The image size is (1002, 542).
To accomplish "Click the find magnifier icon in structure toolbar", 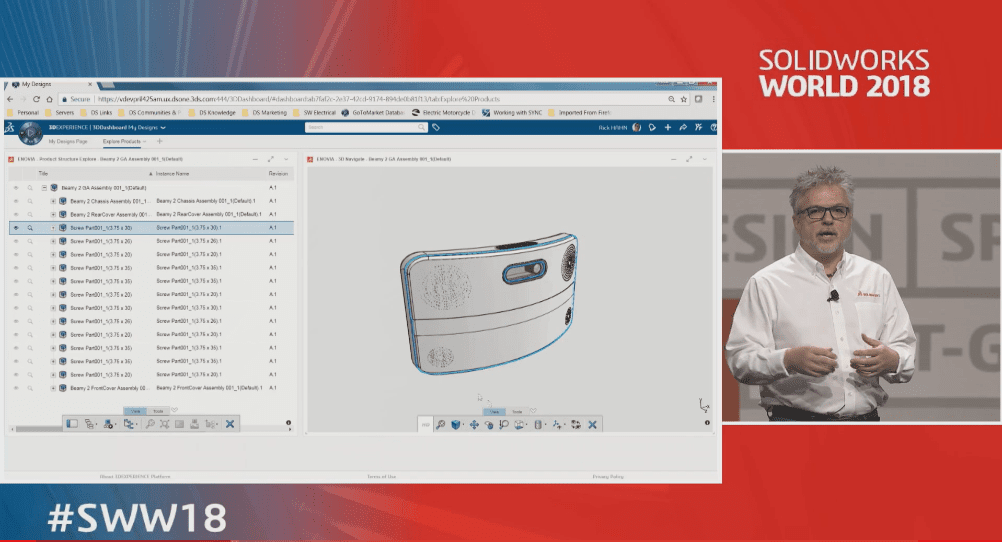I will point(150,424).
